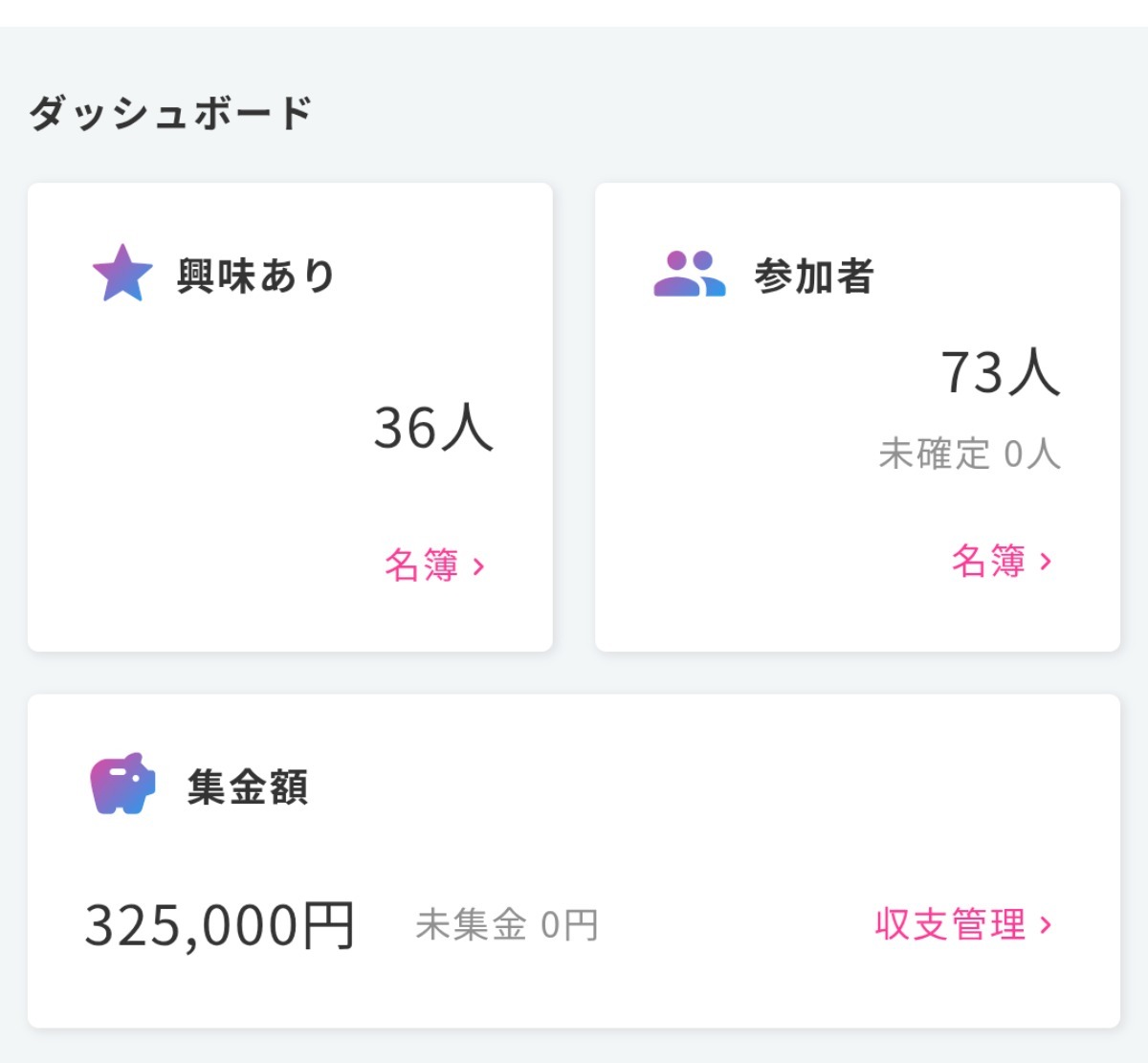Click the star icon beside 興味あり
1148x1063 pixels.
coord(122,274)
